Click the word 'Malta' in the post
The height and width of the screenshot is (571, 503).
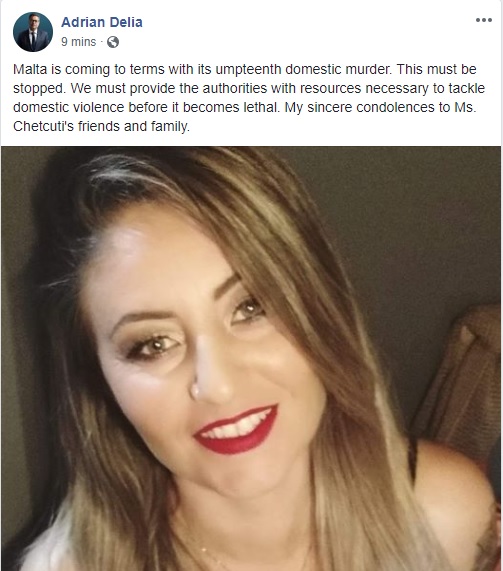30,69
